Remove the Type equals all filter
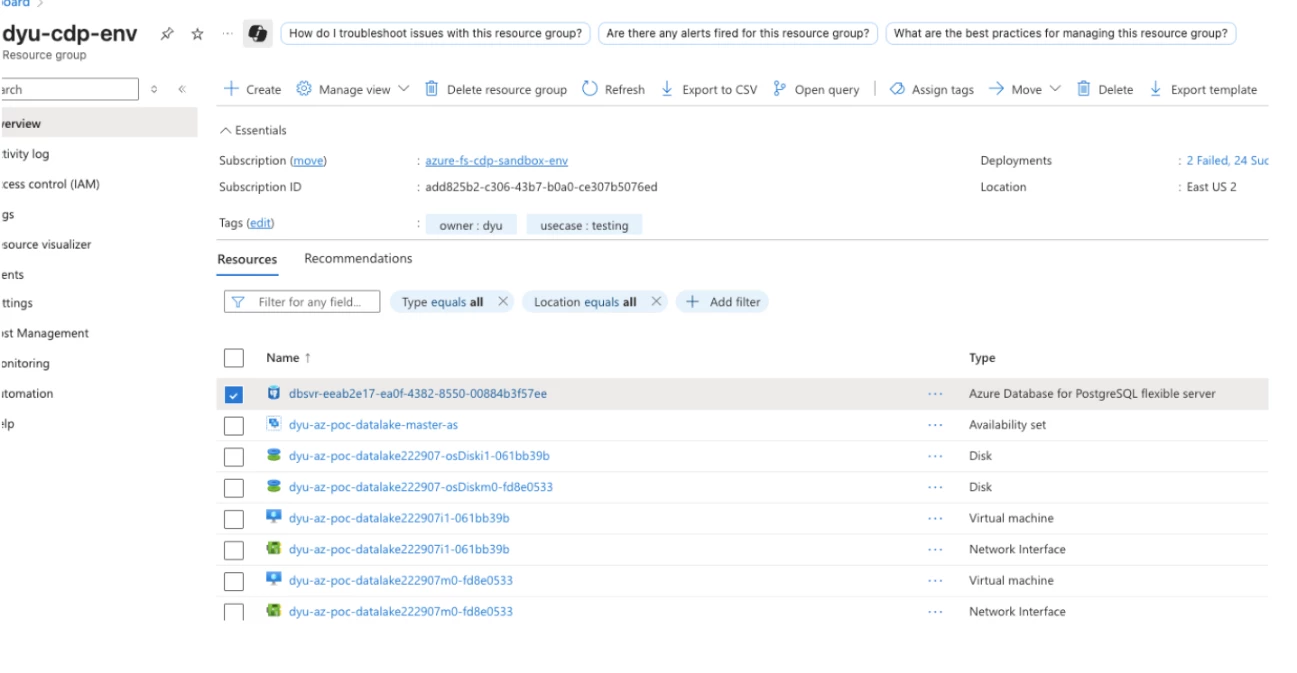 pyautogui.click(x=503, y=301)
